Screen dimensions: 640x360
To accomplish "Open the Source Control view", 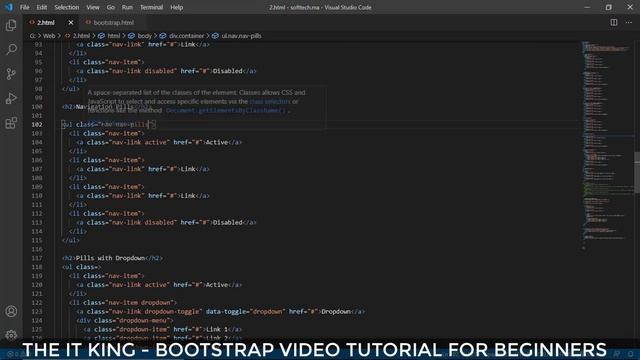I will (x=11, y=74).
